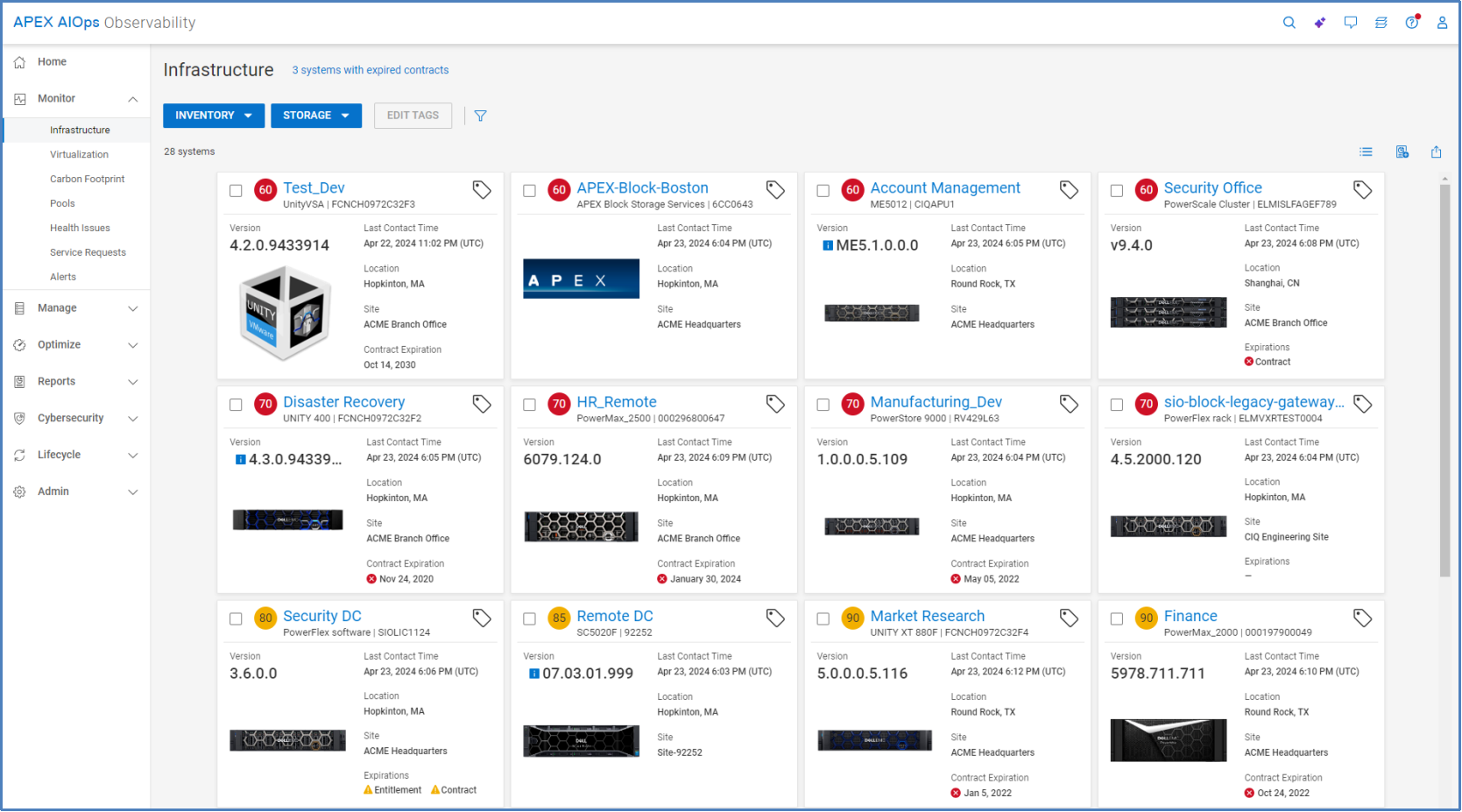
Task: Click health score 90 badge on Finance
Action: point(1146,618)
